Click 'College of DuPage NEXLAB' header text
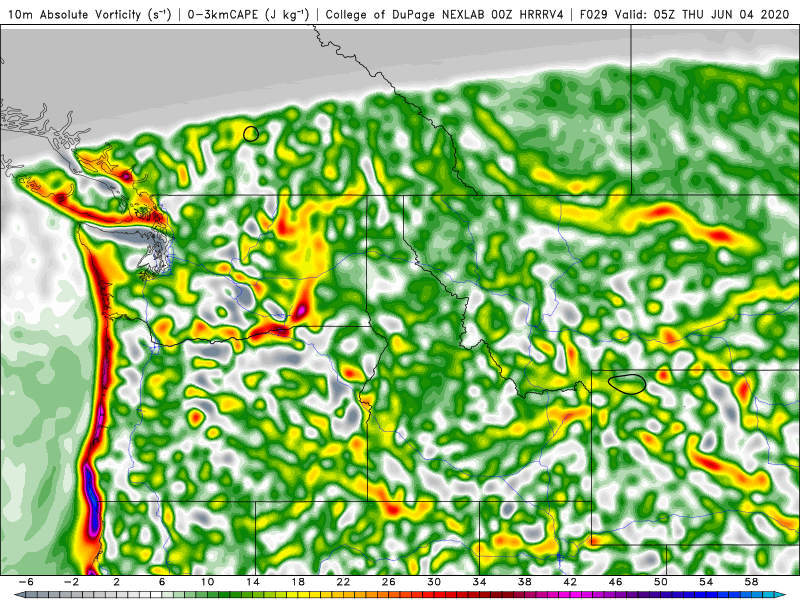This screenshot has width=800, height=600. [404, 14]
